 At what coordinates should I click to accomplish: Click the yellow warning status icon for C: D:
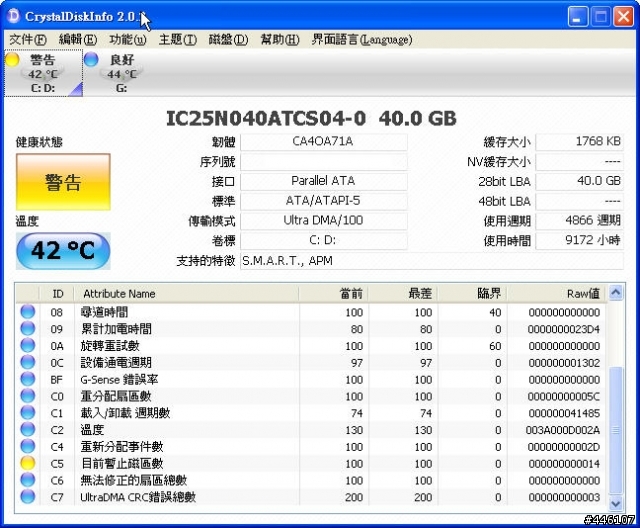pyautogui.click(x=12, y=59)
